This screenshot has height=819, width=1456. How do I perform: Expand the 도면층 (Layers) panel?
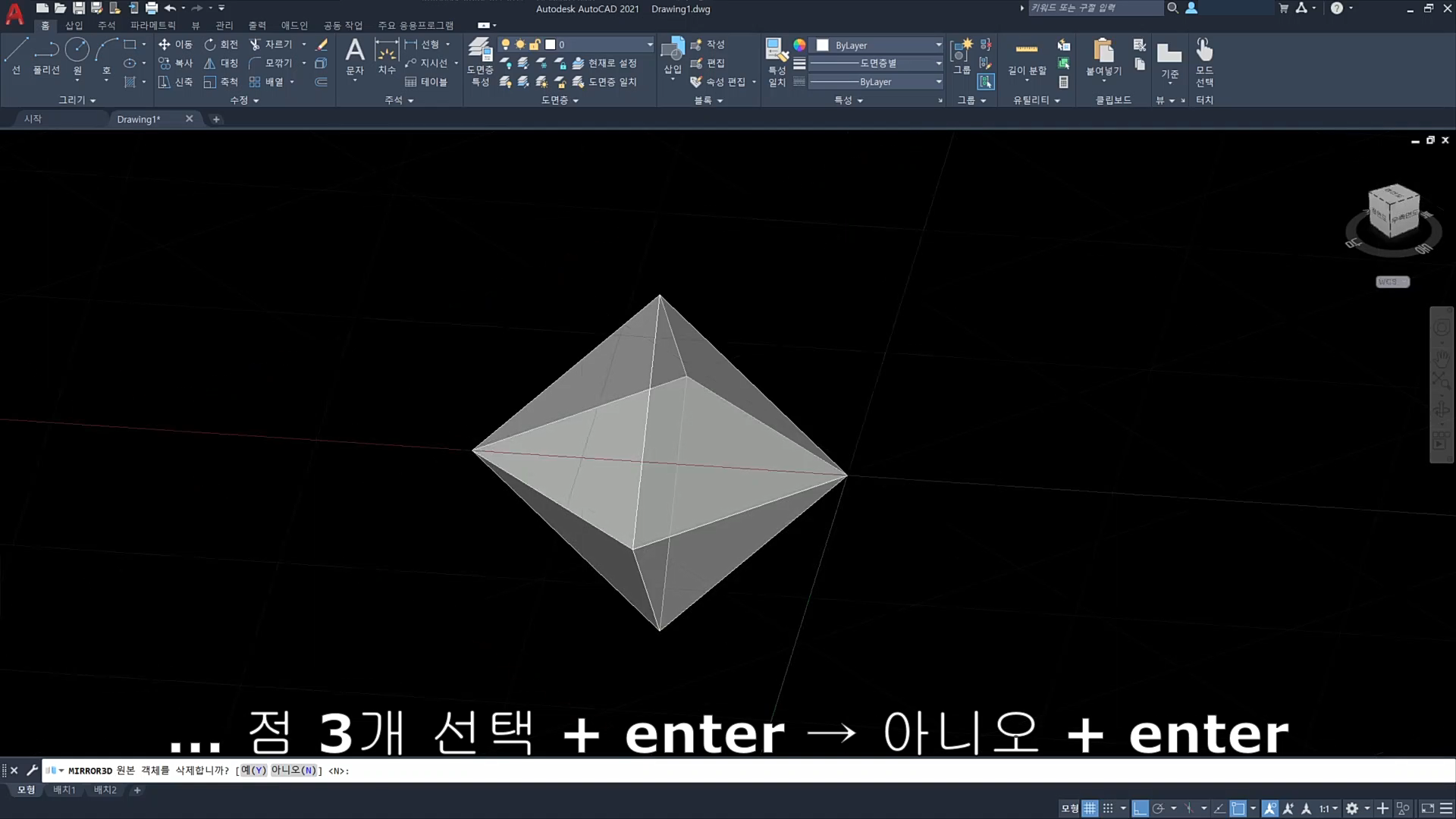point(560,100)
